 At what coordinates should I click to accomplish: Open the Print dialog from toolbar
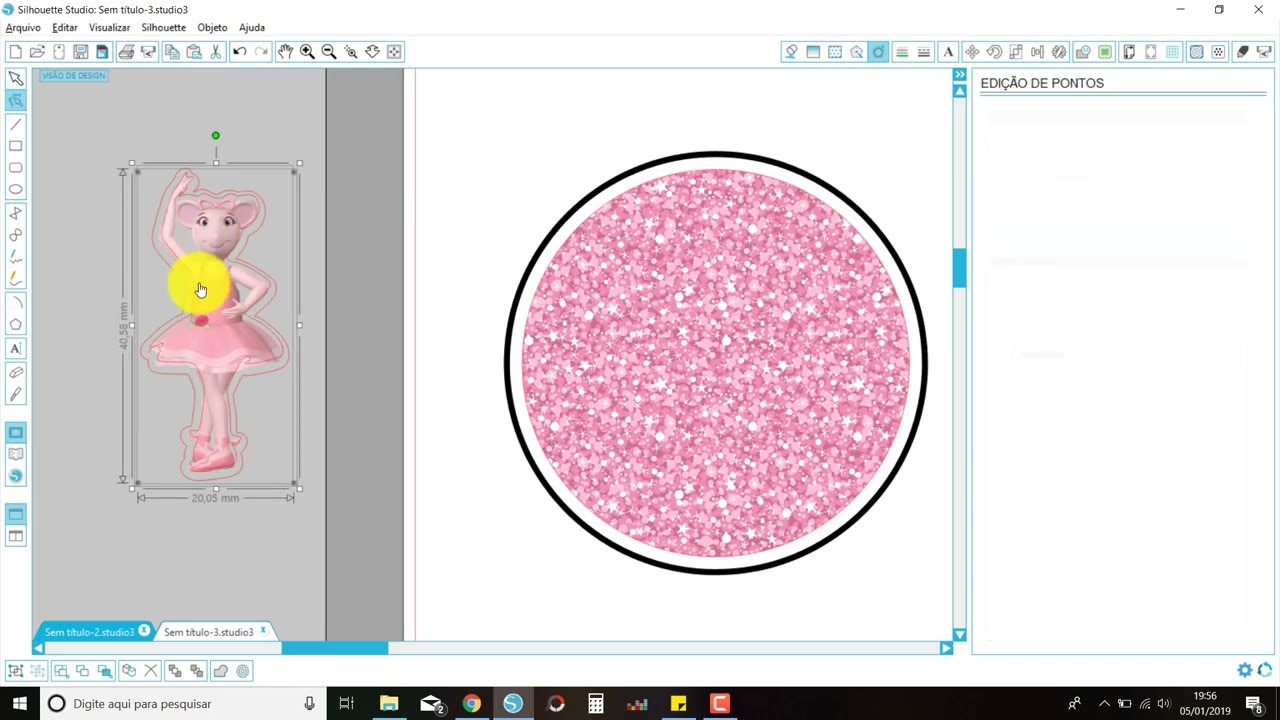point(126,52)
